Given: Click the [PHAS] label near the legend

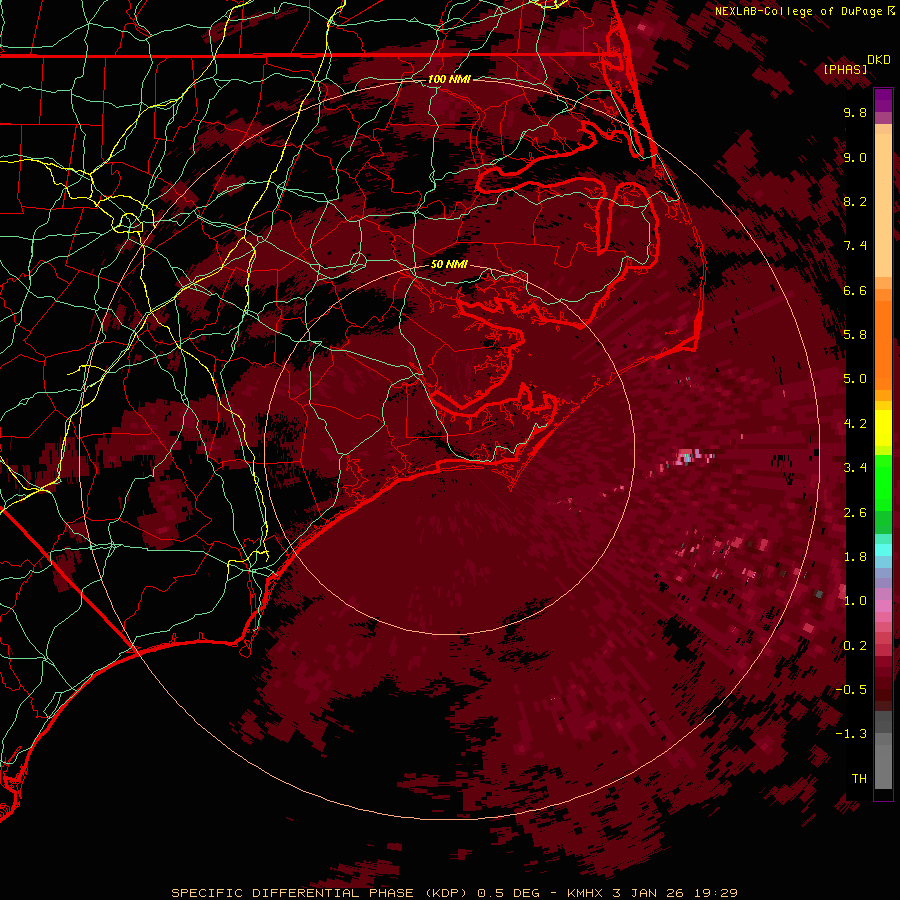Looking at the screenshot, I should [845, 70].
